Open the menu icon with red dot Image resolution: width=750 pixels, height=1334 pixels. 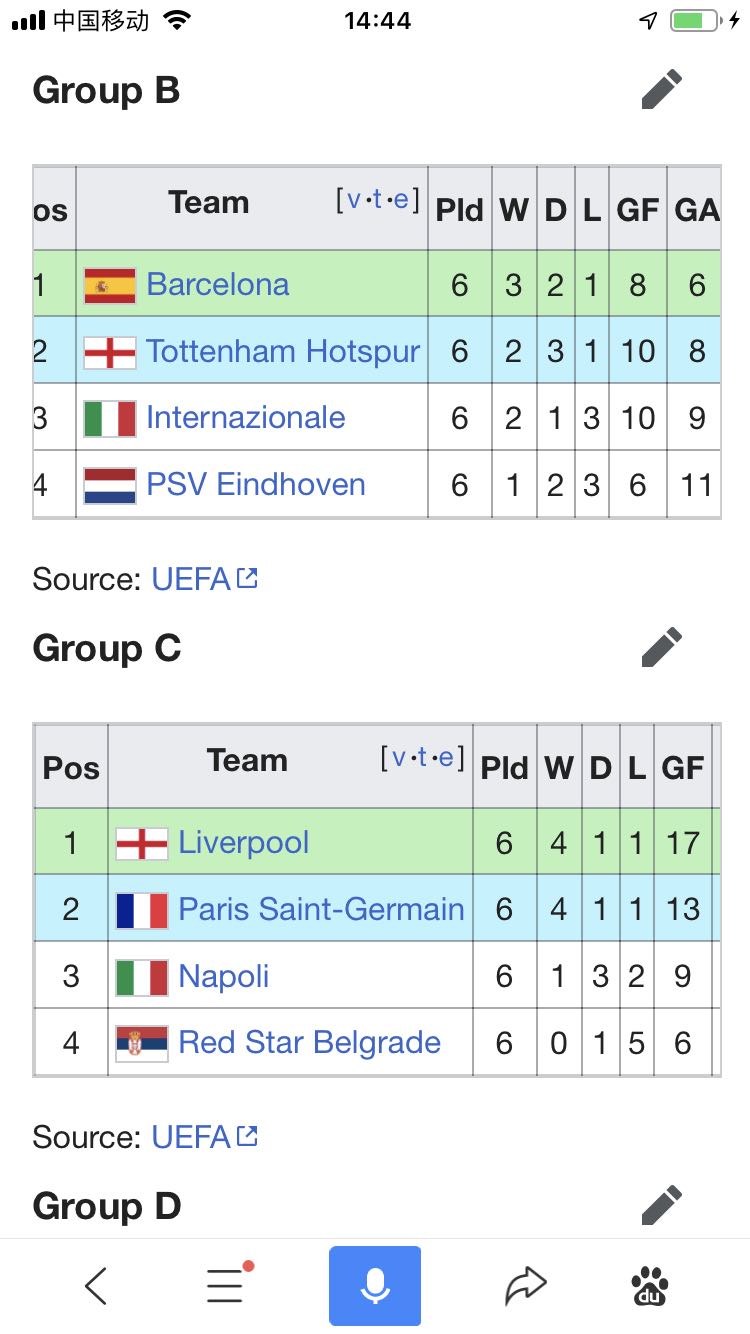[x=227, y=1284]
